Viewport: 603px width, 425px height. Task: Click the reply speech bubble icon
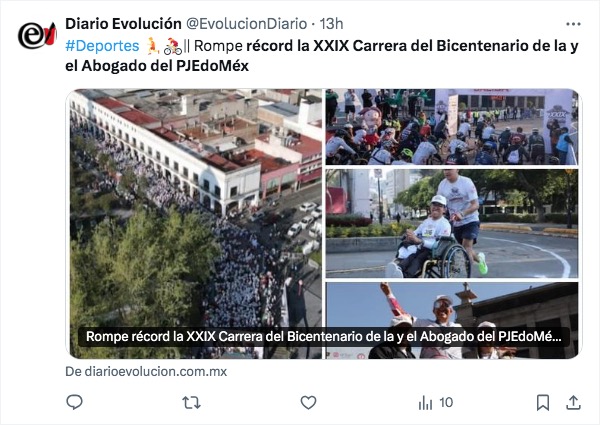coord(75,402)
